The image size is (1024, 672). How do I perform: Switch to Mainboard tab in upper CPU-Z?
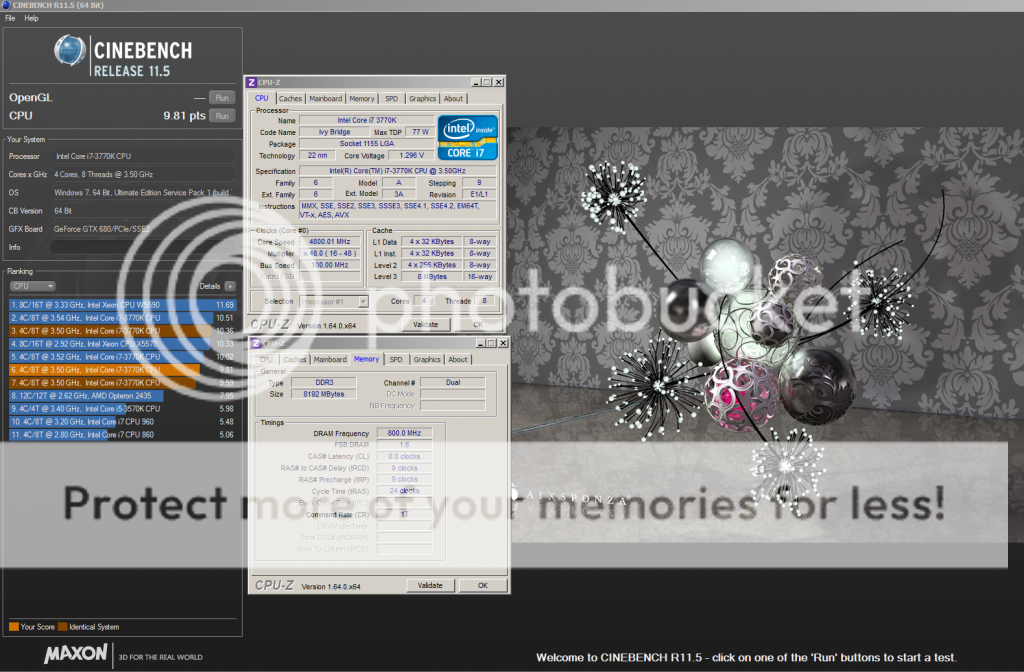(x=325, y=99)
